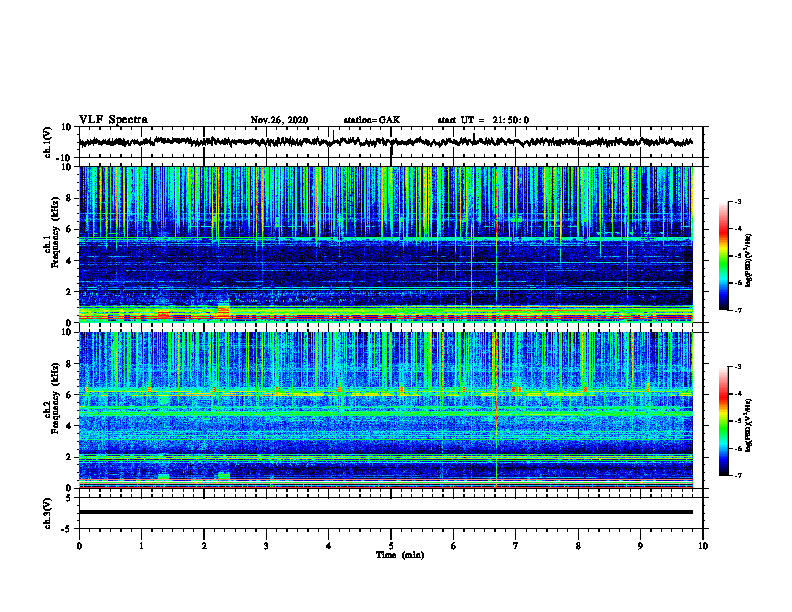Click the "station=GAK" header label
The height and width of the screenshot is (612, 792).
[372, 120]
